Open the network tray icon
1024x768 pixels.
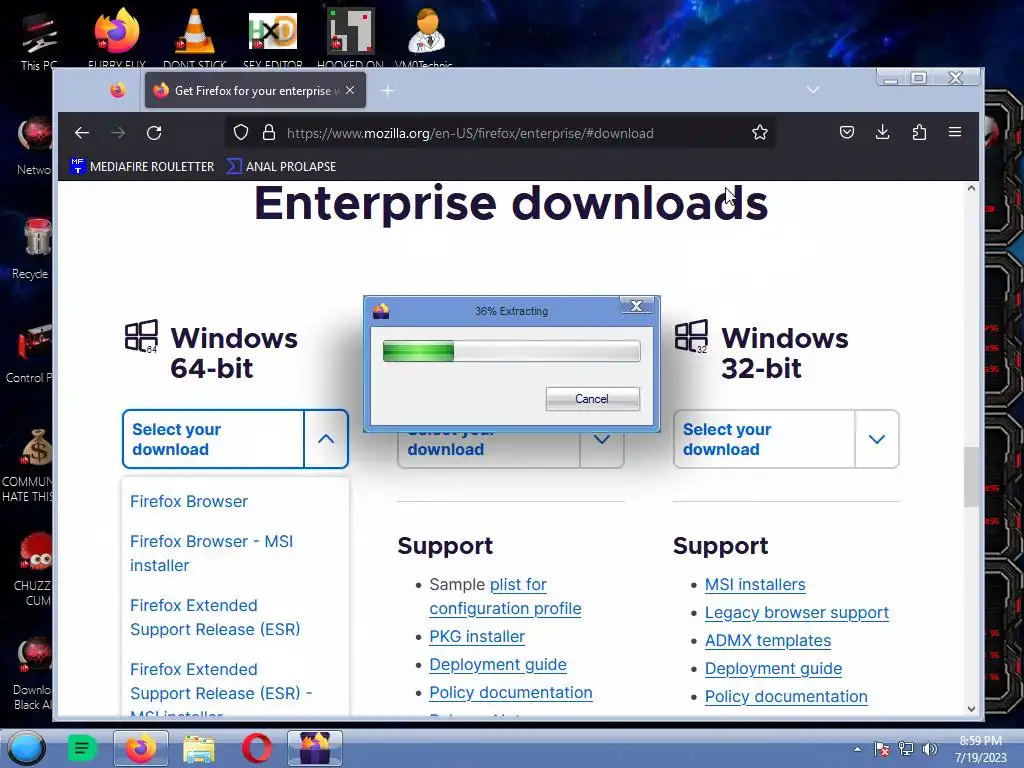[906, 749]
